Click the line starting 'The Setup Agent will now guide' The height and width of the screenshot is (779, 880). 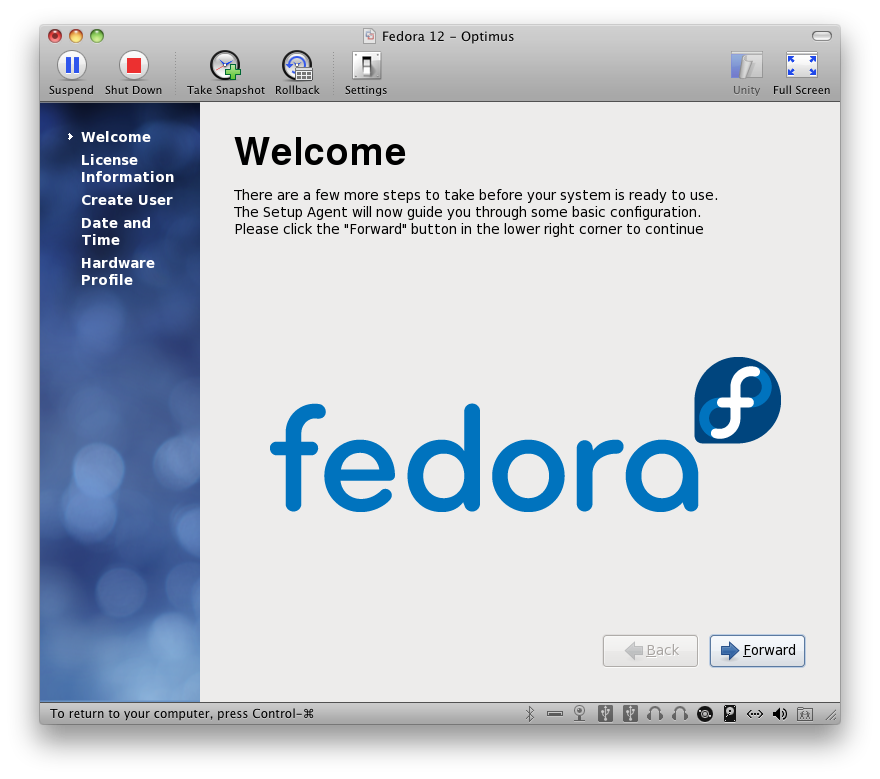[468, 212]
